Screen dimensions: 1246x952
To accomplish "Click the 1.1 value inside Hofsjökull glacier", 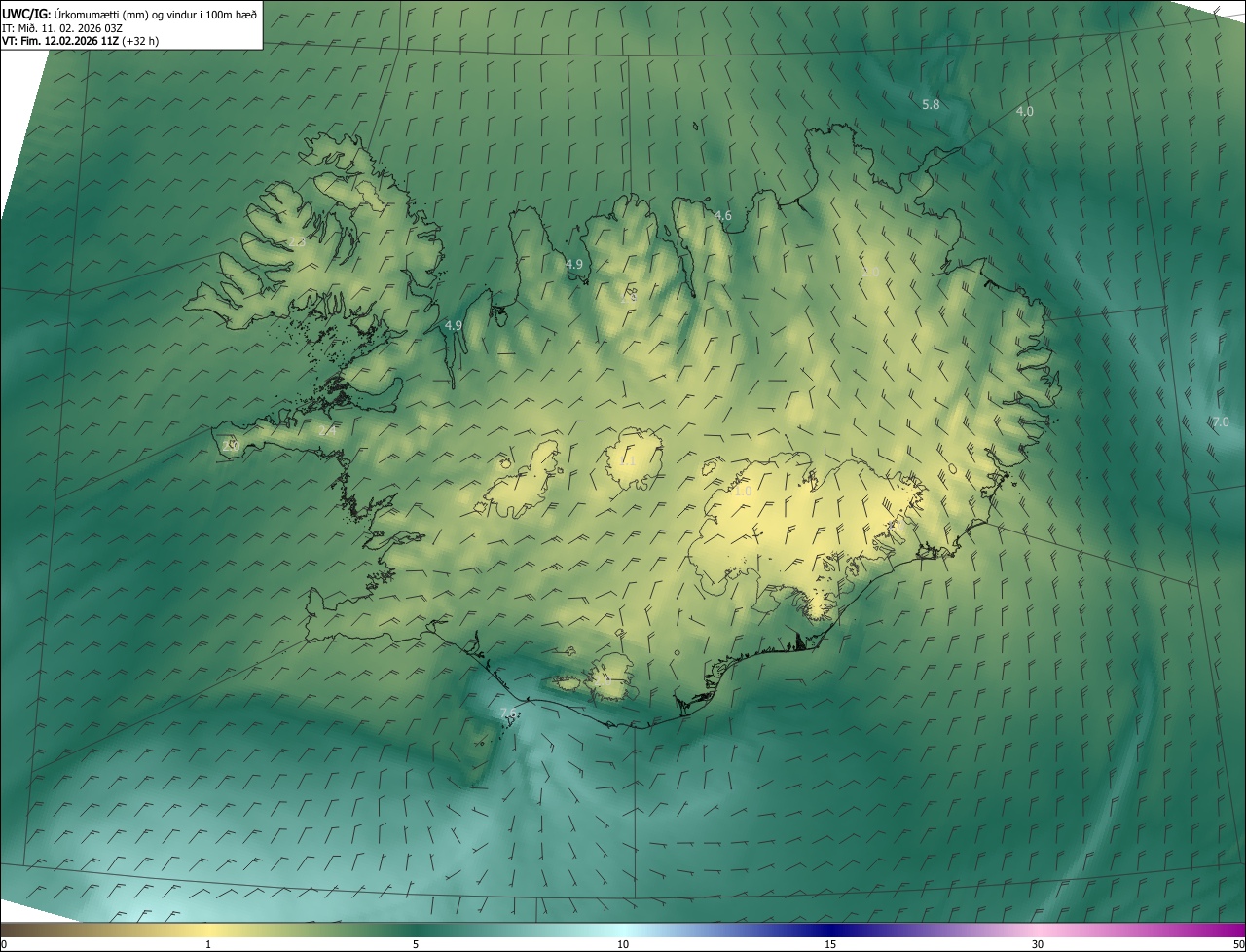I will [628, 461].
